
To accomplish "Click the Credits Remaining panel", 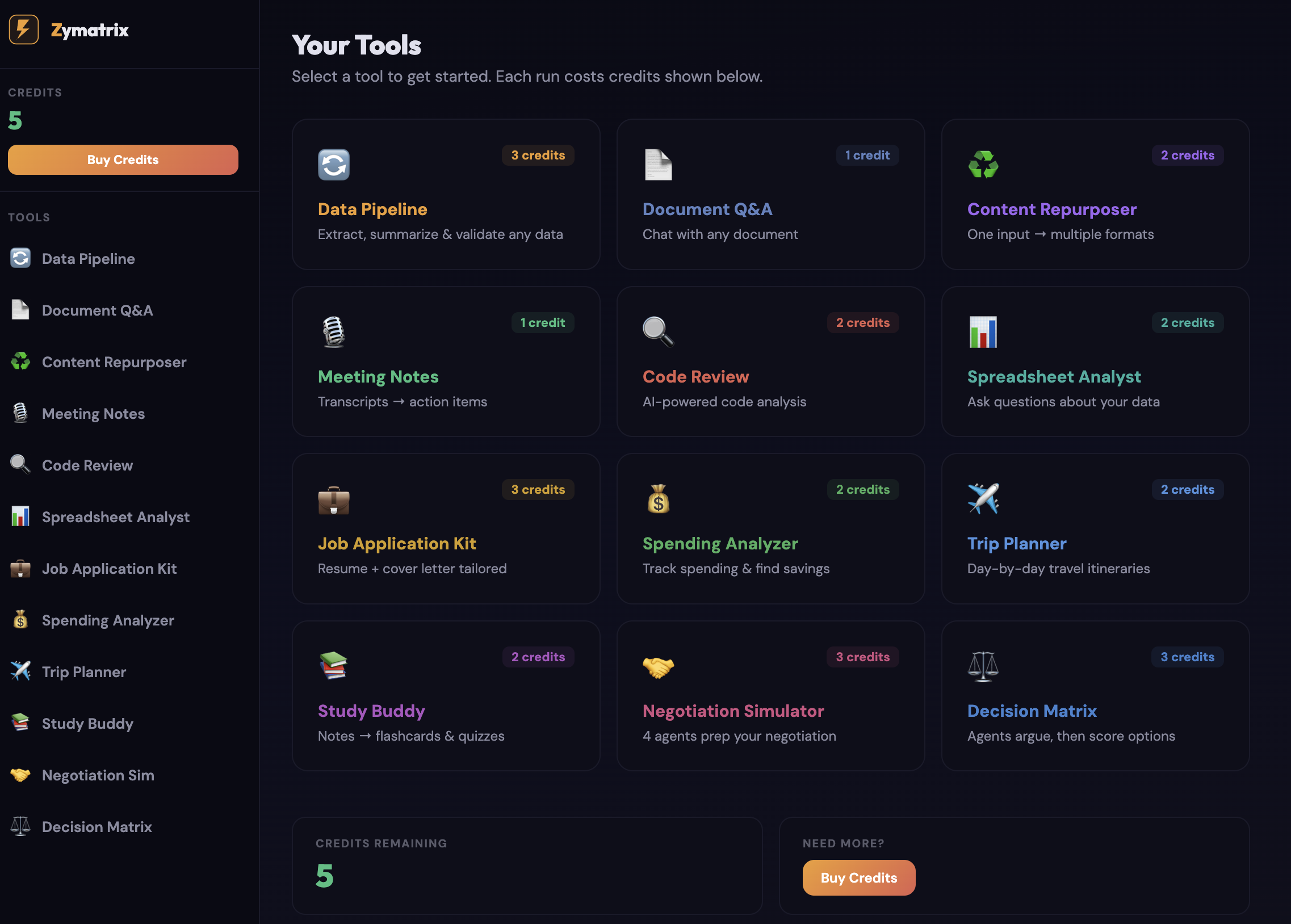I will pyautogui.click(x=526, y=865).
